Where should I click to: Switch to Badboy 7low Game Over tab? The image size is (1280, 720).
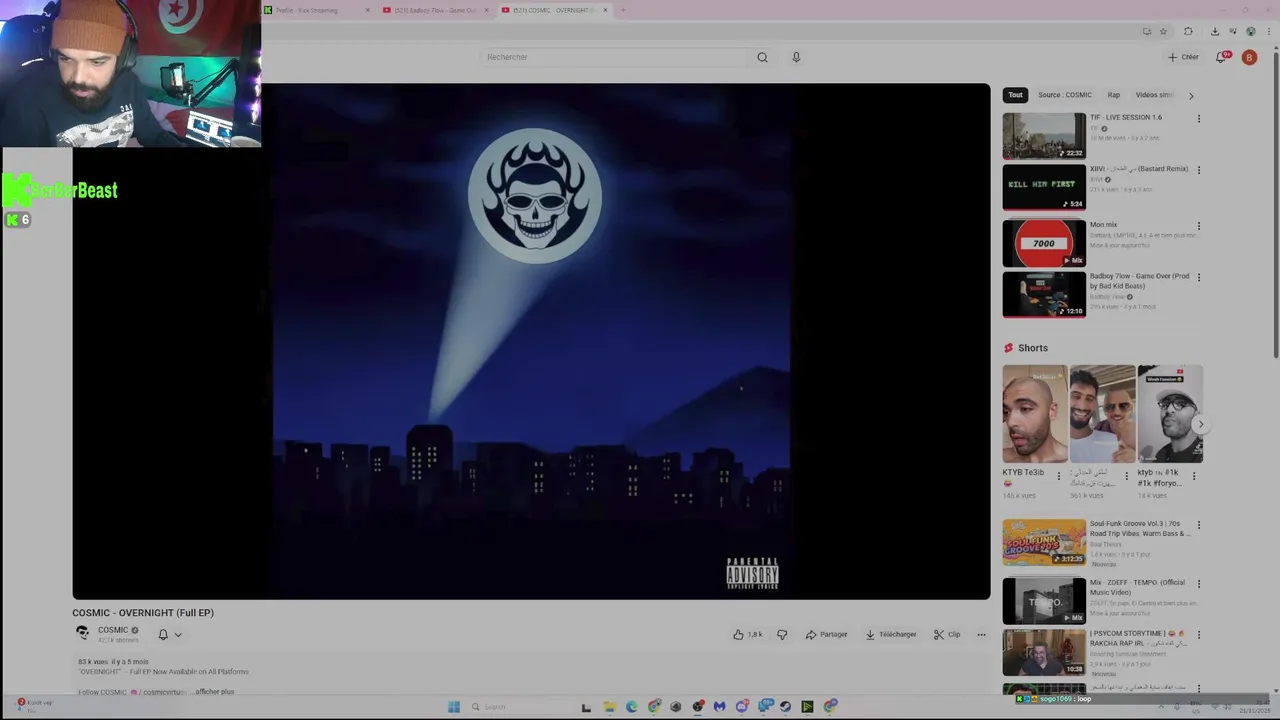(x=436, y=10)
